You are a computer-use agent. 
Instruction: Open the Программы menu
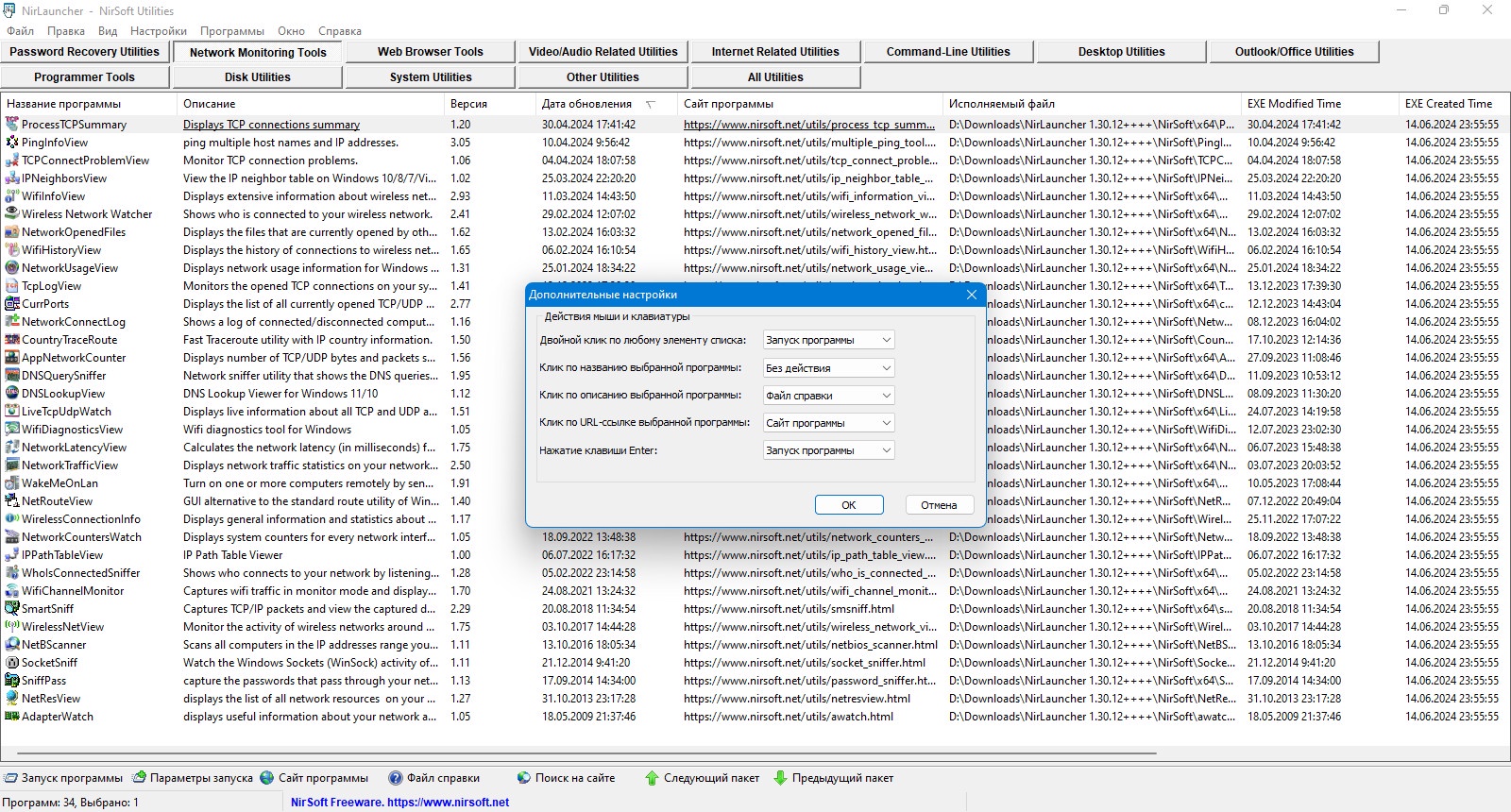click(232, 31)
